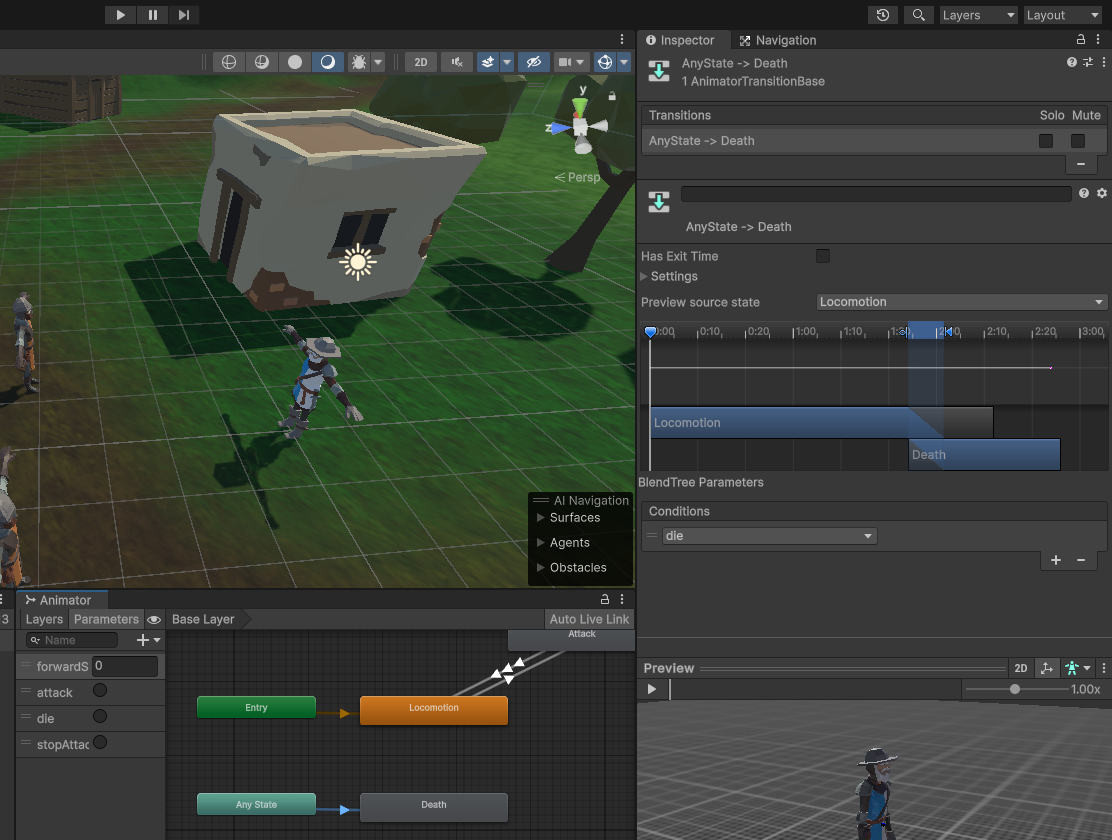Toggle the 2D view in scene toolbar
The height and width of the screenshot is (840, 1112).
click(421, 62)
